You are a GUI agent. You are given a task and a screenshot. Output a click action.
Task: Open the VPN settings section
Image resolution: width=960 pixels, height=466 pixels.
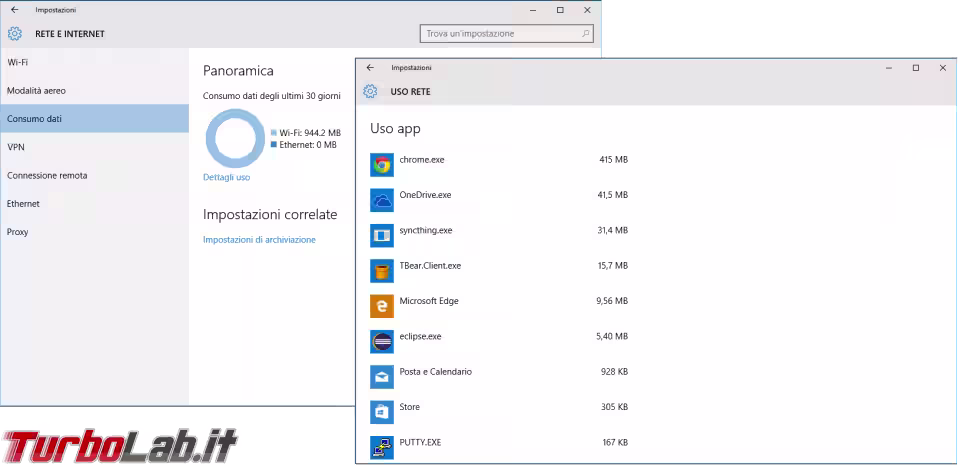coord(94,147)
